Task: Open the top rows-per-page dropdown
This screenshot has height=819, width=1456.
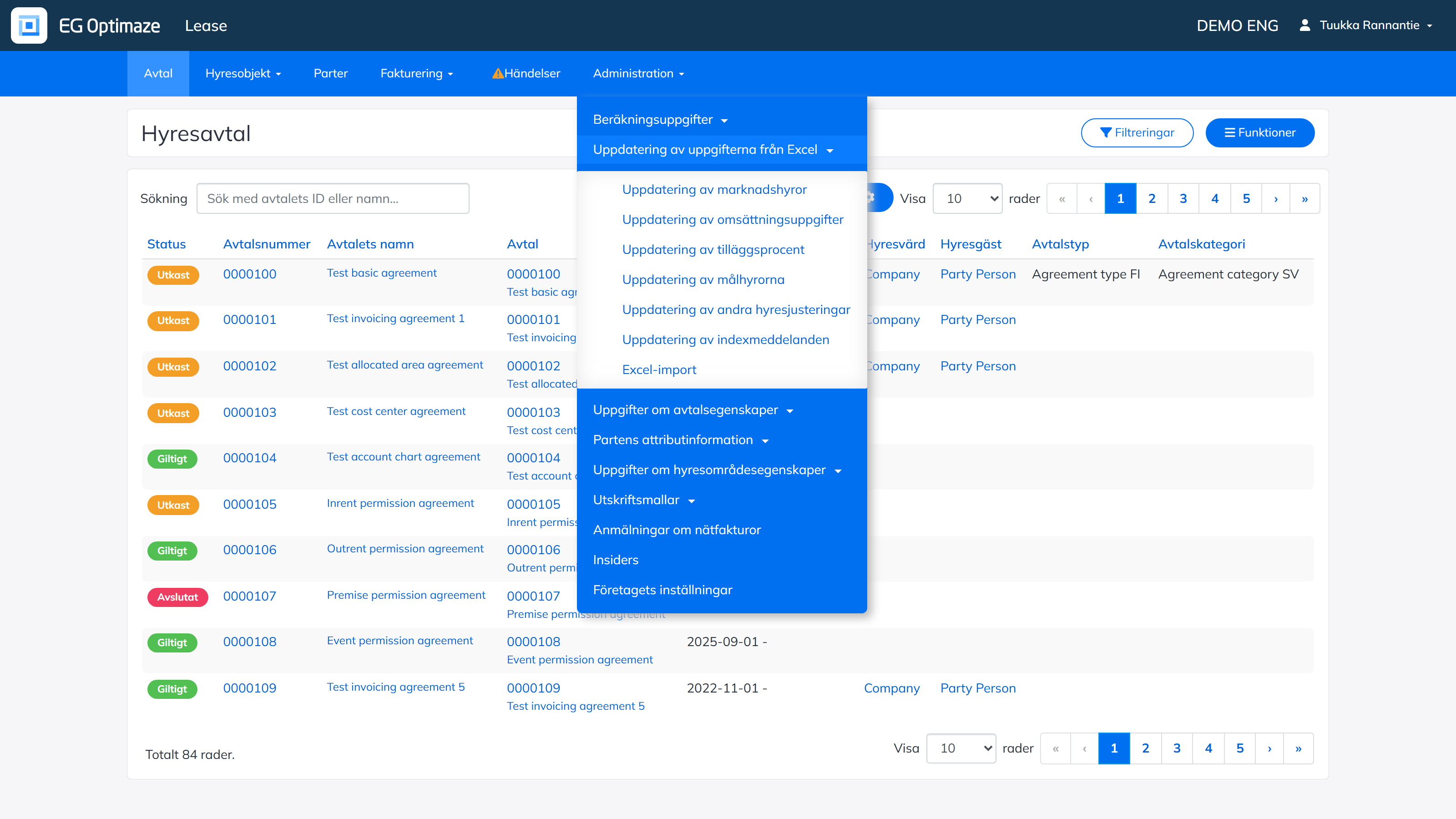Action: coord(968,198)
